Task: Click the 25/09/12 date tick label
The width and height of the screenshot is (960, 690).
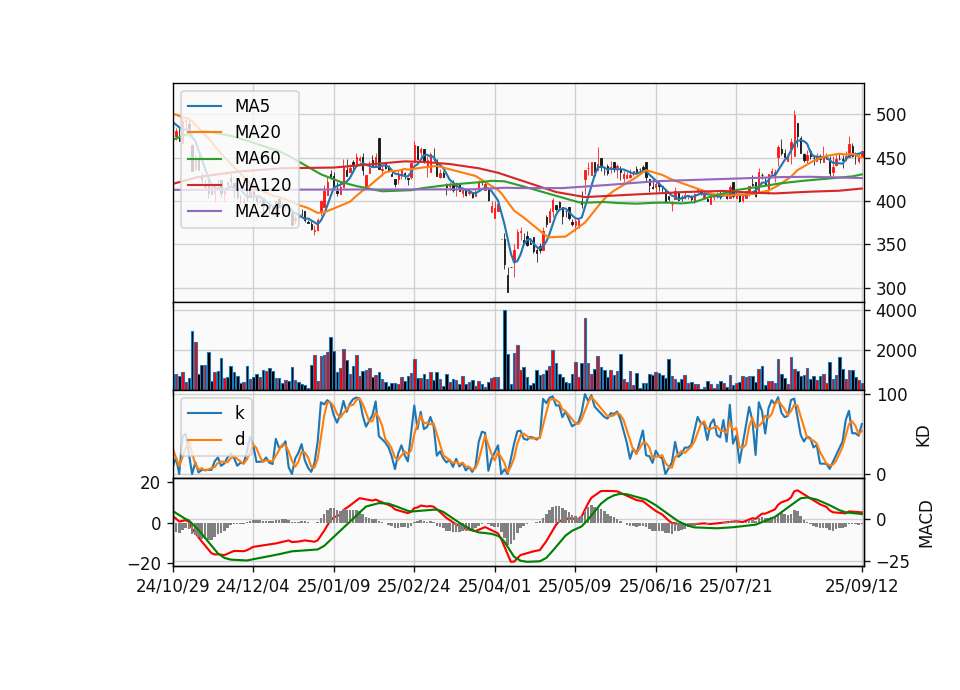Action: pyautogui.click(x=862, y=586)
